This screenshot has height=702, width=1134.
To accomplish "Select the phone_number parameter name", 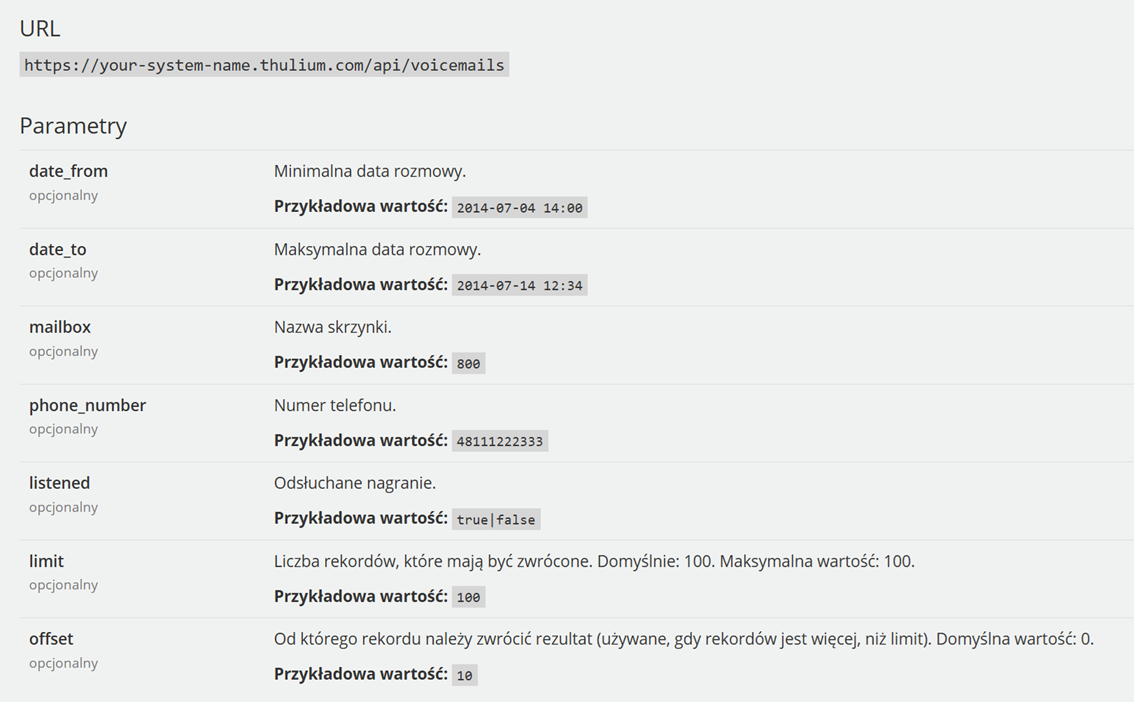I will click(87, 405).
